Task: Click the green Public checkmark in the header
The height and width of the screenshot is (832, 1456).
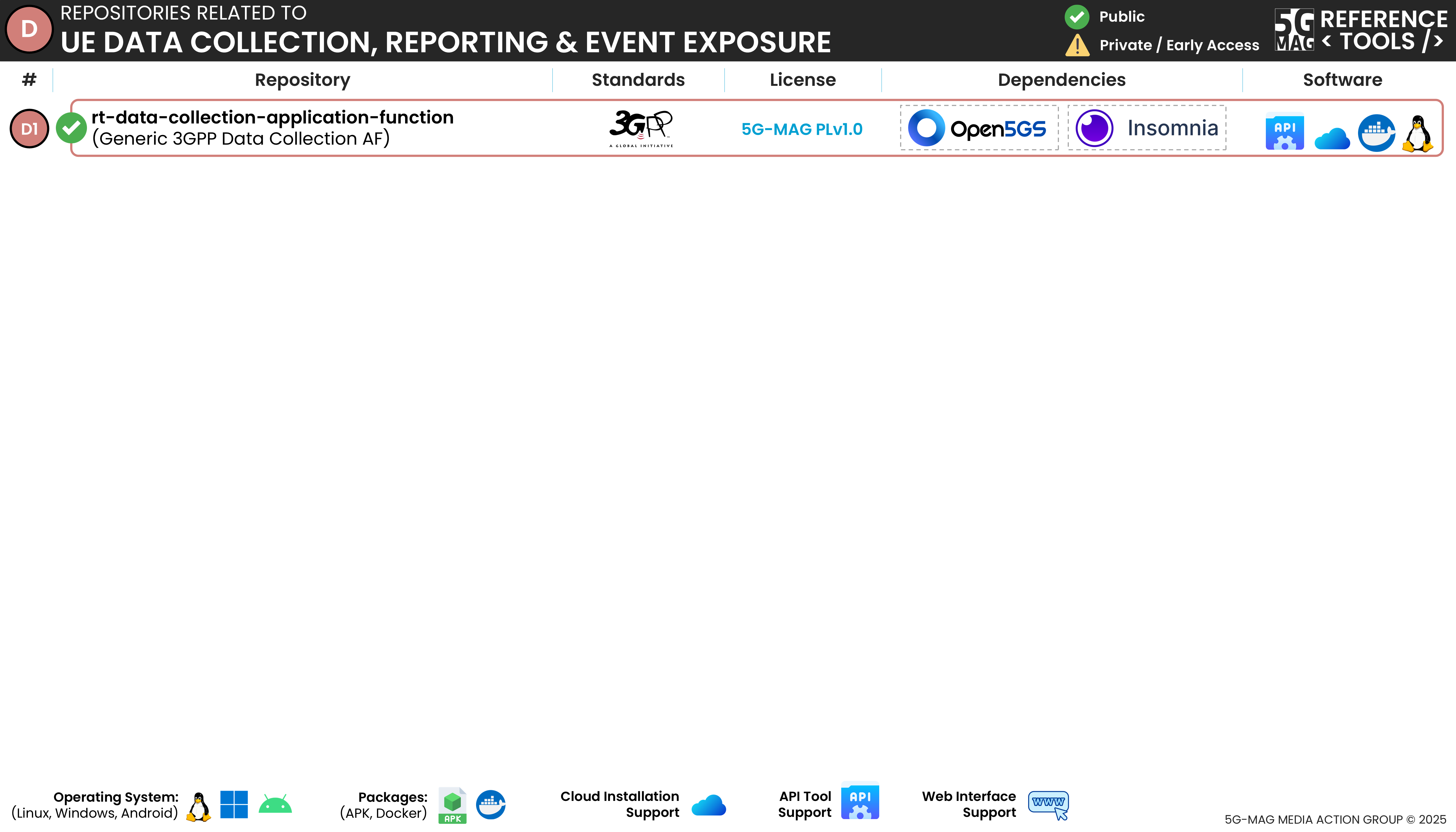Action: point(1077,17)
